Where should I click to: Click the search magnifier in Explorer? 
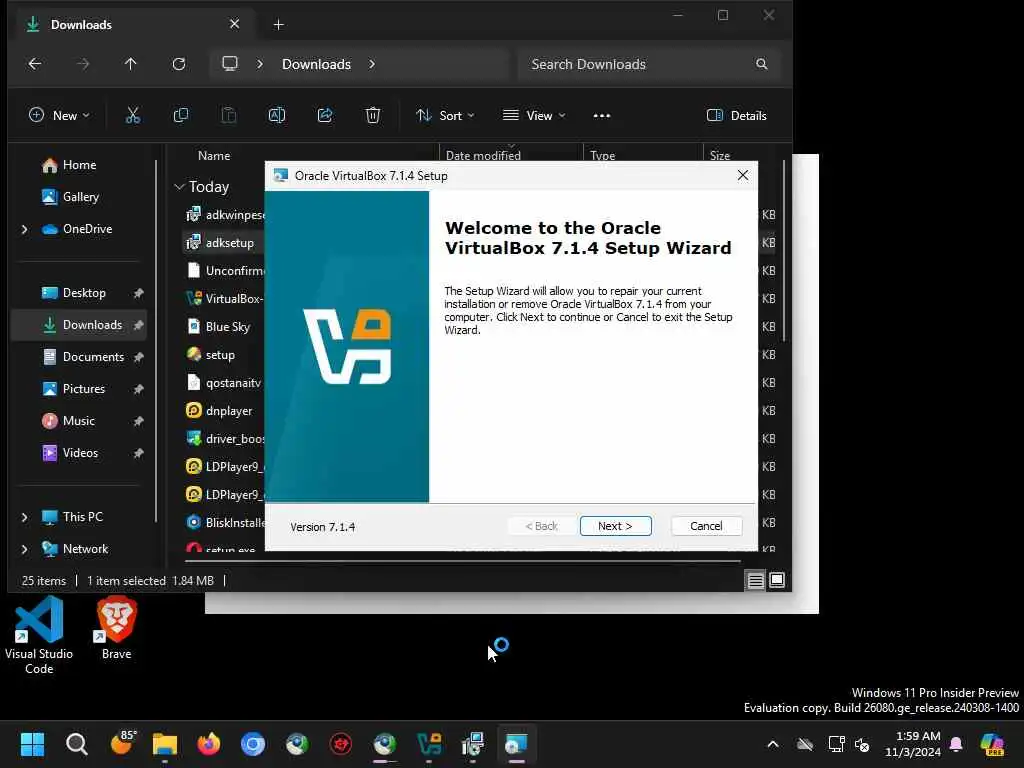(761, 64)
